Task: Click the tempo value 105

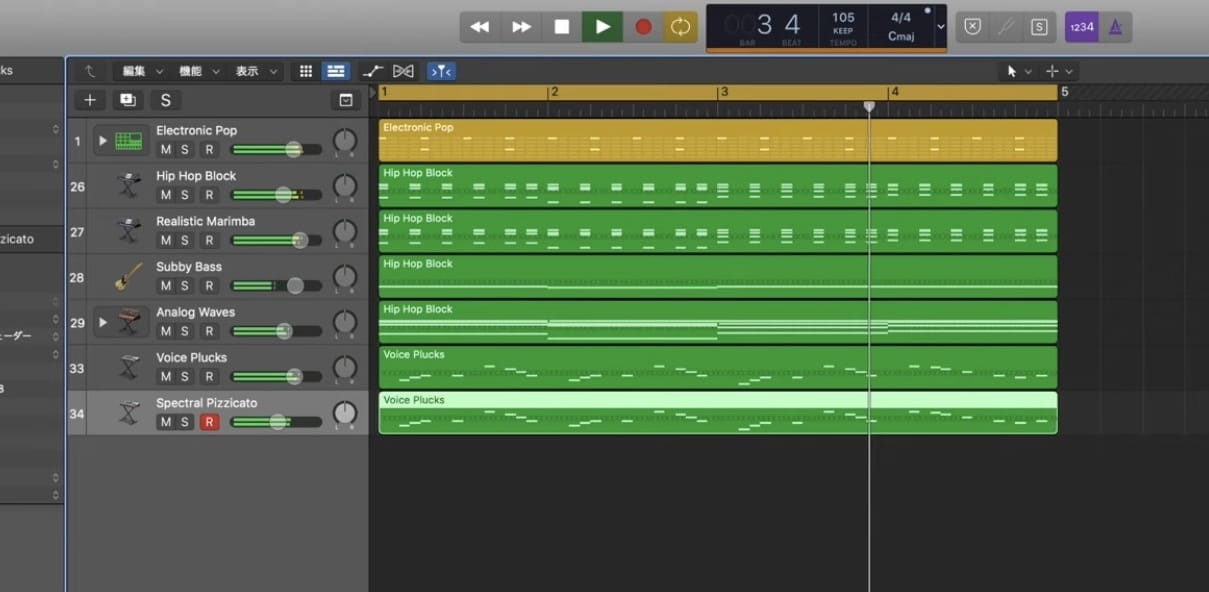Action: (x=843, y=17)
